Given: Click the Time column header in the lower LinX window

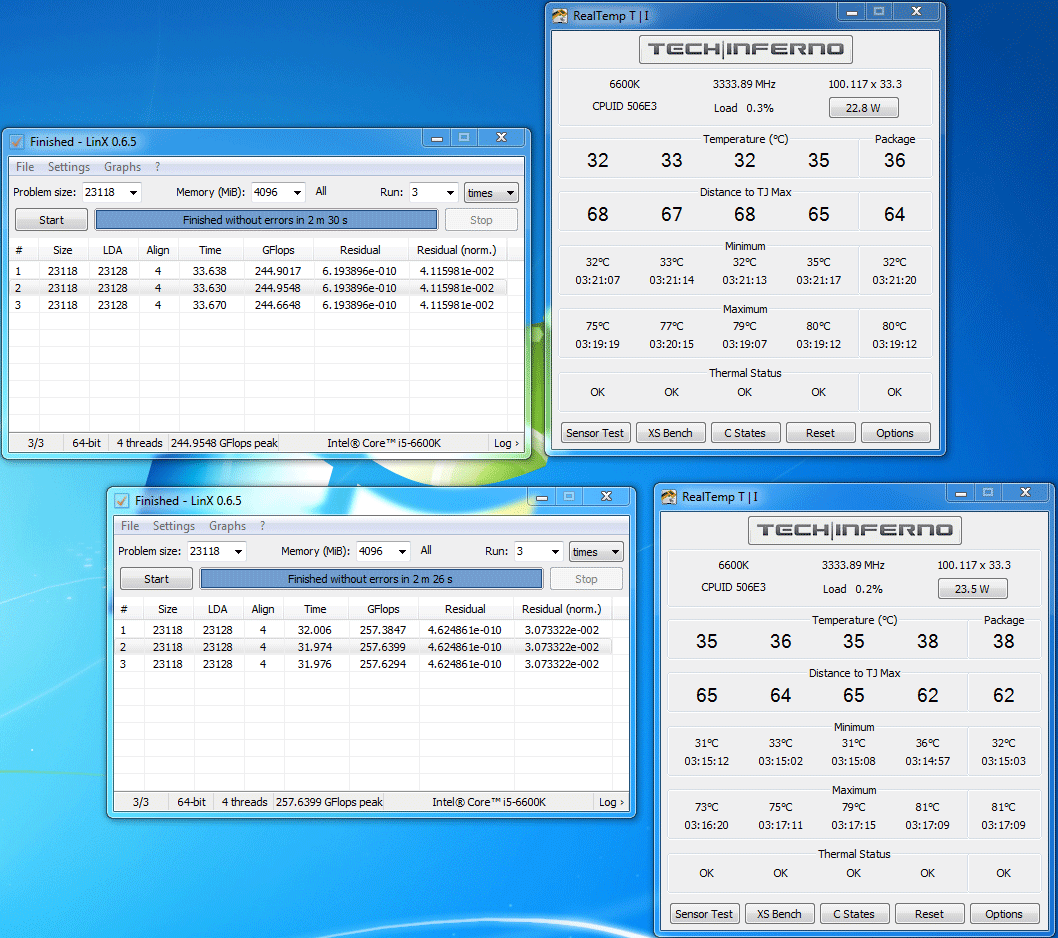Looking at the screenshot, I should click(x=315, y=609).
